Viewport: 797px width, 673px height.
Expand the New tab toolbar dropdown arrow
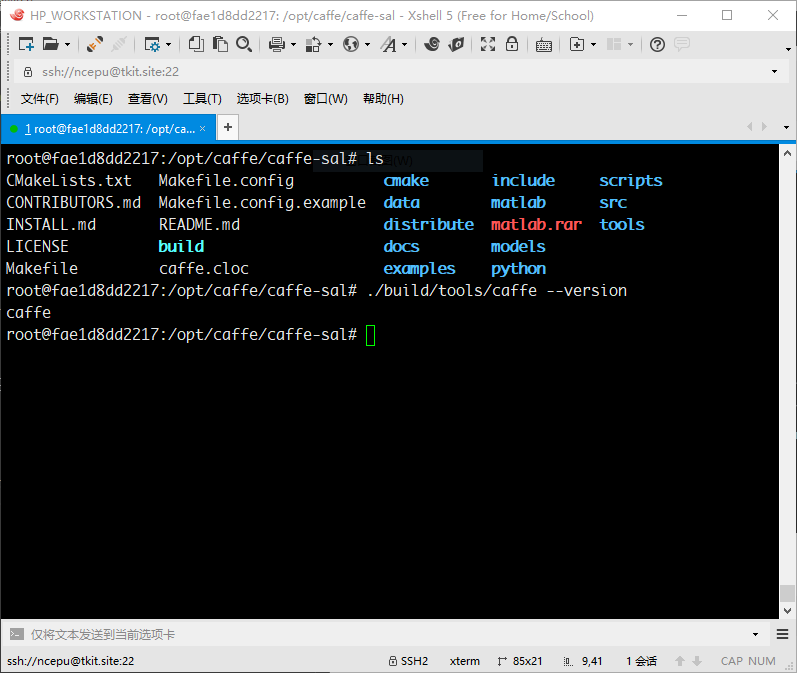coord(594,45)
